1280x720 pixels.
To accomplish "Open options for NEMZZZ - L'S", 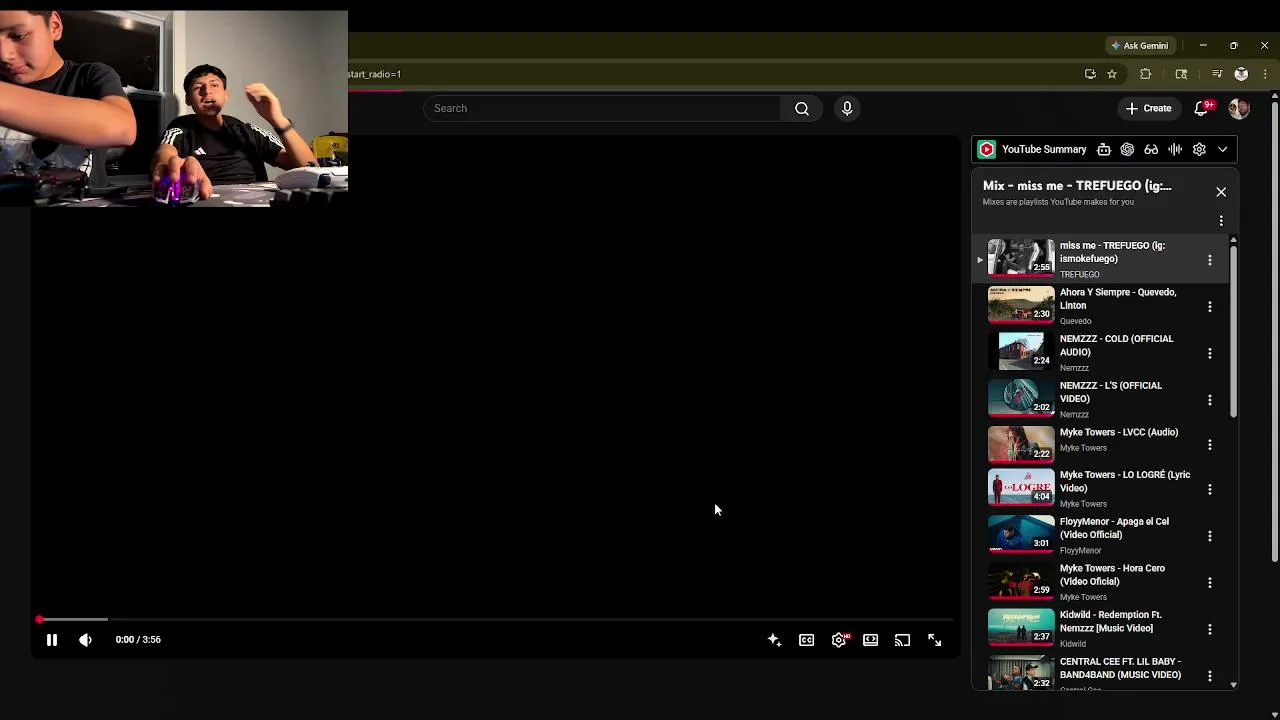I will tap(1210, 400).
